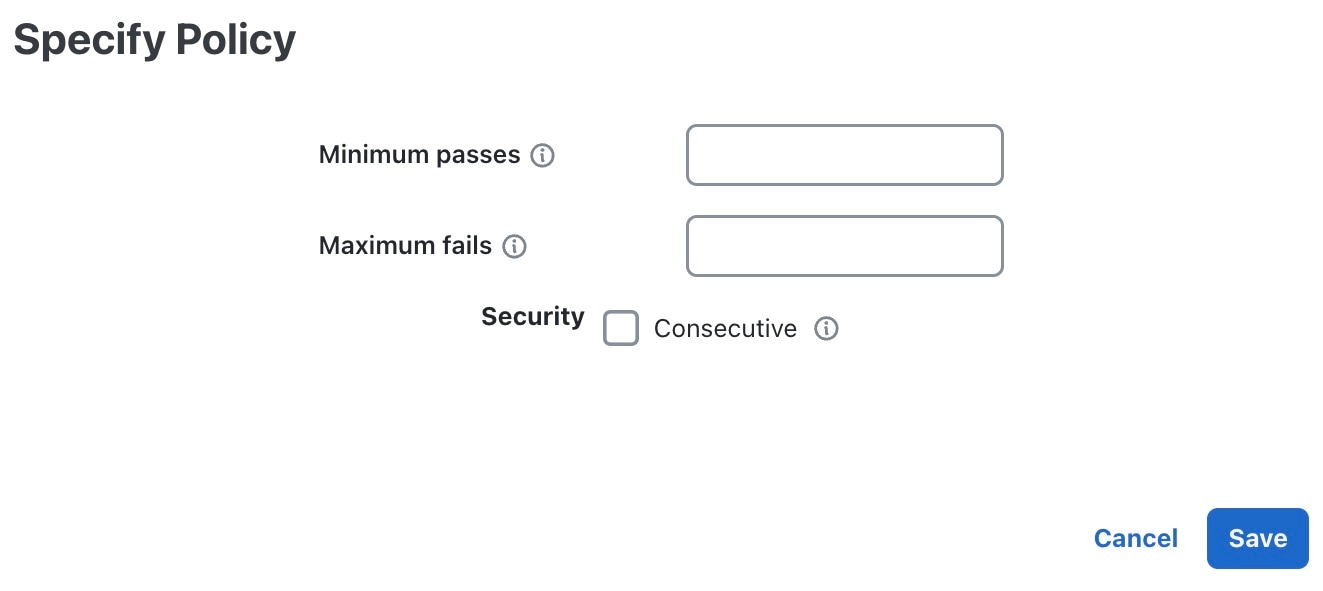The image size is (1323, 591).
Task: Save the policy settings
Action: click(1258, 538)
